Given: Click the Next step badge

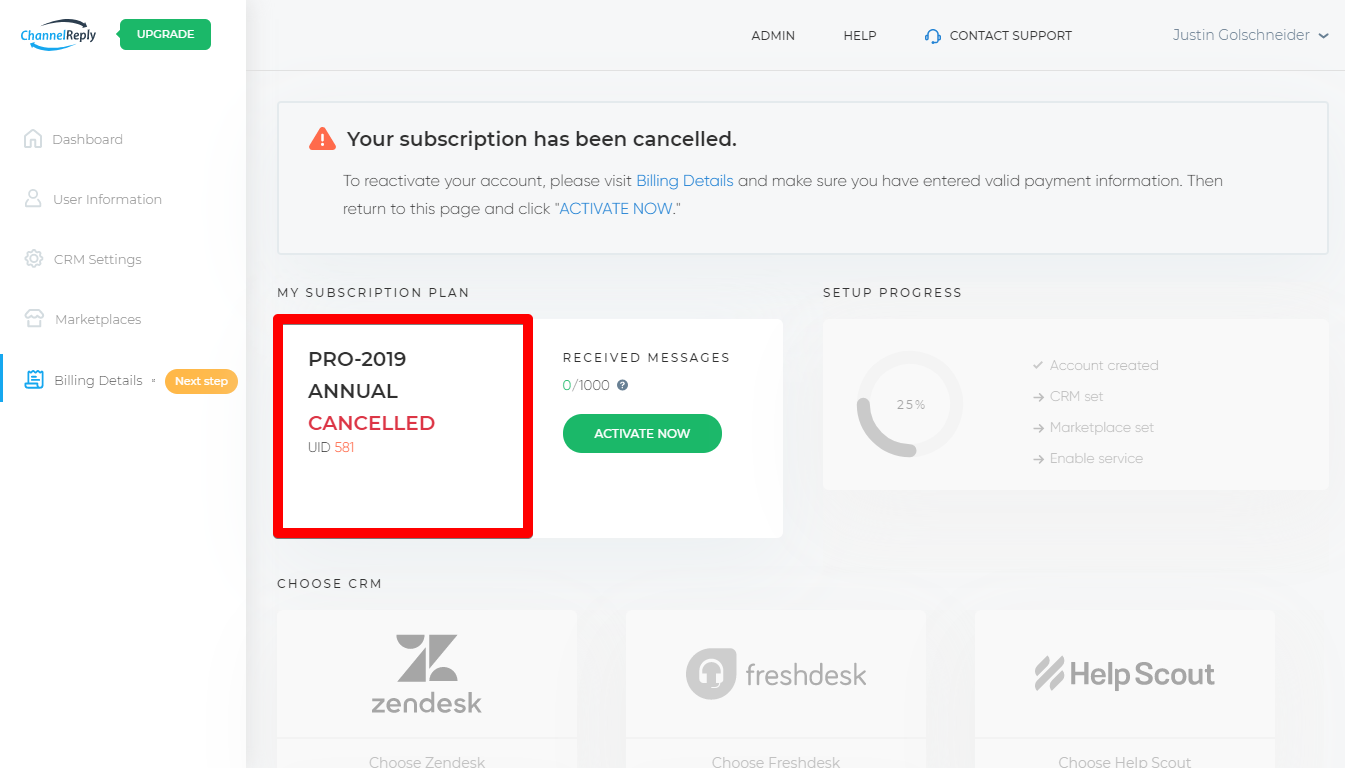Looking at the screenshot, I should pyautogui.click(x=201, y=381).
